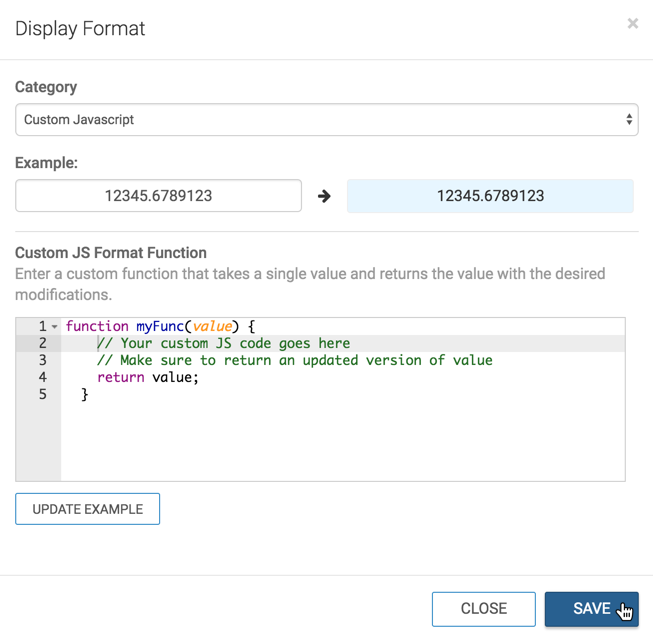Collapse the myFunc code fold arrow
The width and height of the screenshot is (653, 642).
(55, 327)
